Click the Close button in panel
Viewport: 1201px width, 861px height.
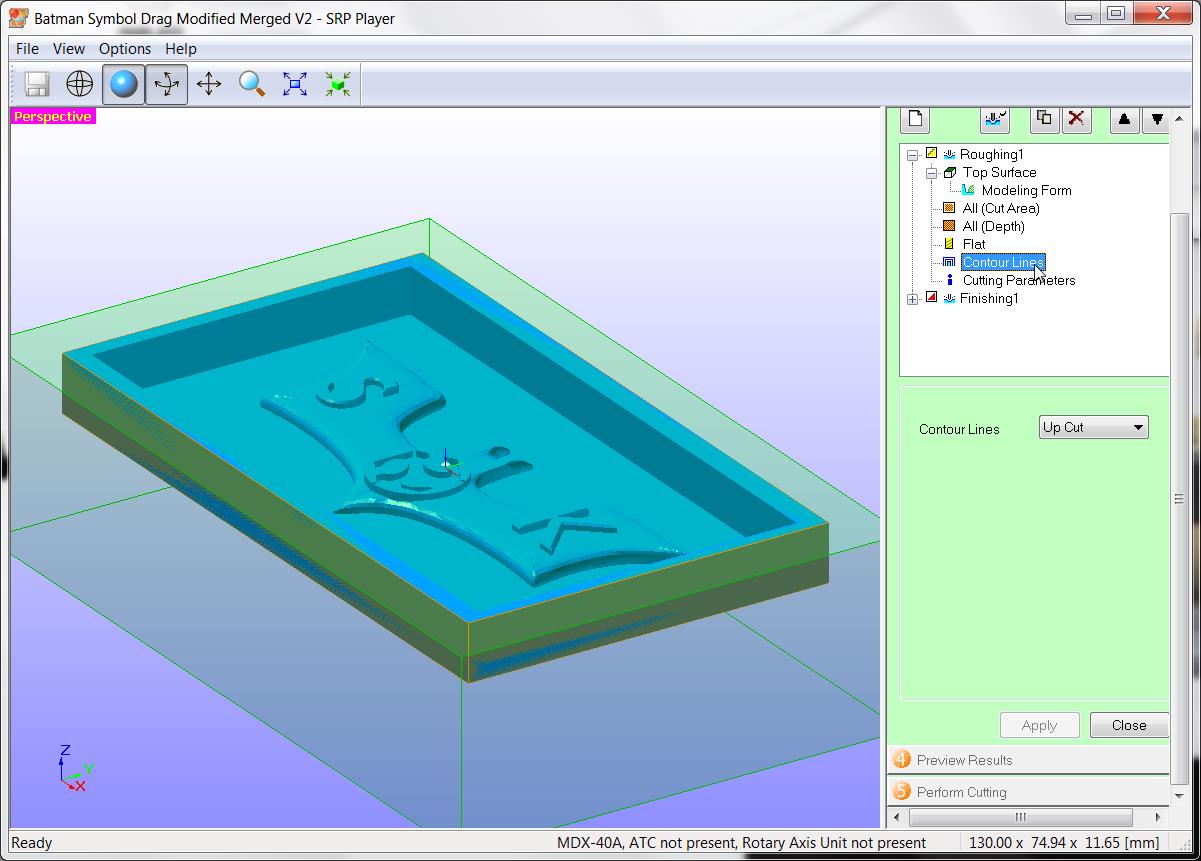(x=1129, y=725)
